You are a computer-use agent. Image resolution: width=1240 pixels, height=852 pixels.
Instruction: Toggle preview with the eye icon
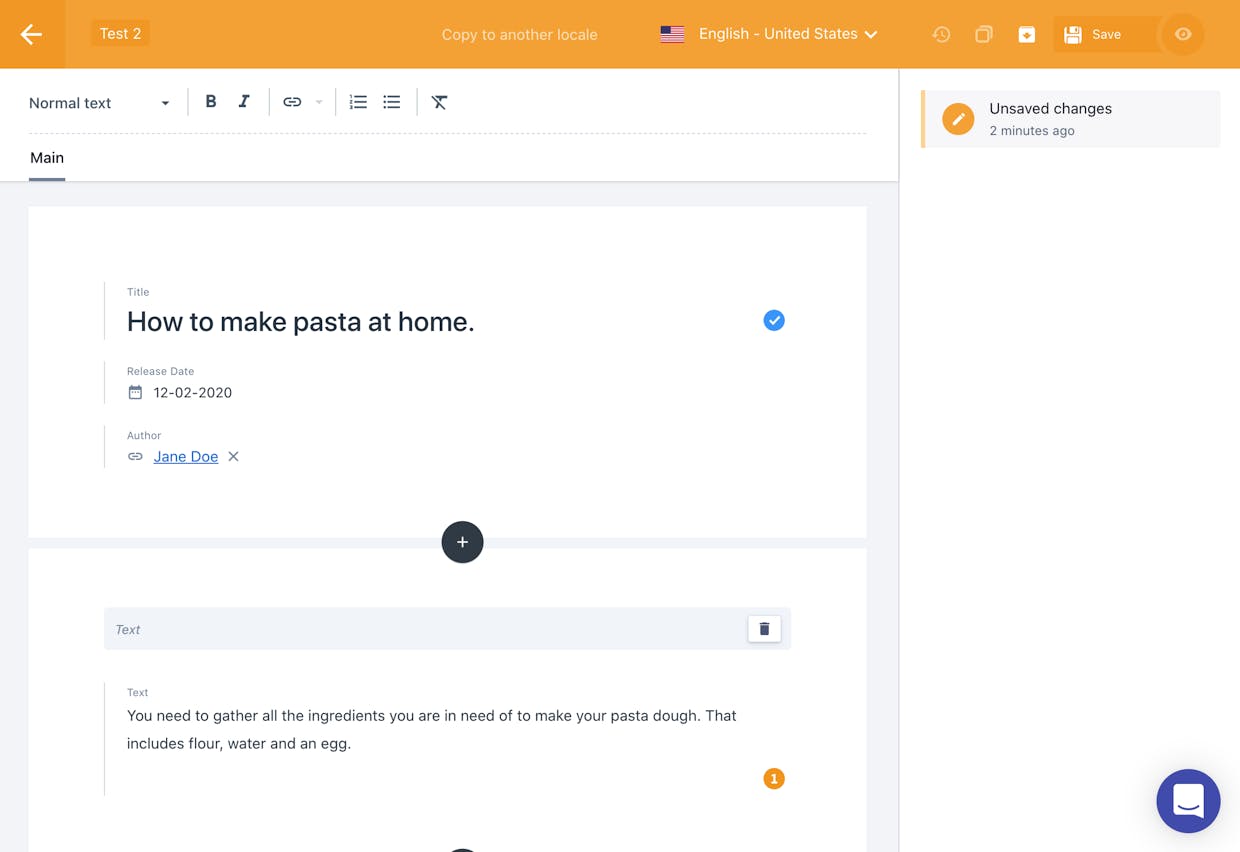pos(1183,34)
